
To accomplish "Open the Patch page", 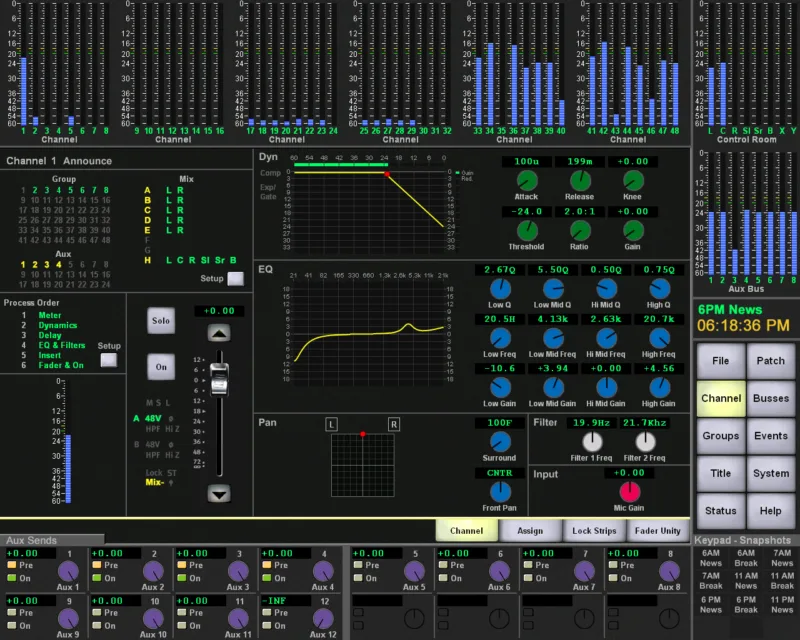I will click(771, 361).
